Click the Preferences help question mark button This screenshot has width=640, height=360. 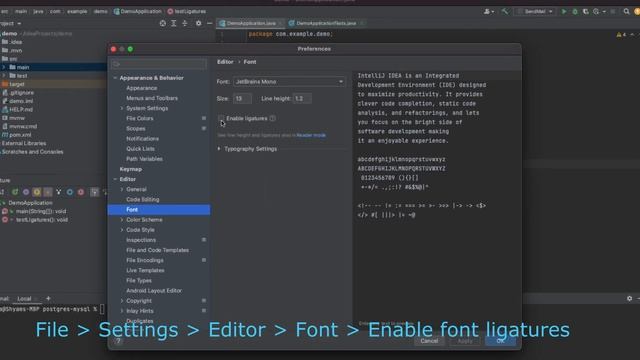tap(118, 341)
